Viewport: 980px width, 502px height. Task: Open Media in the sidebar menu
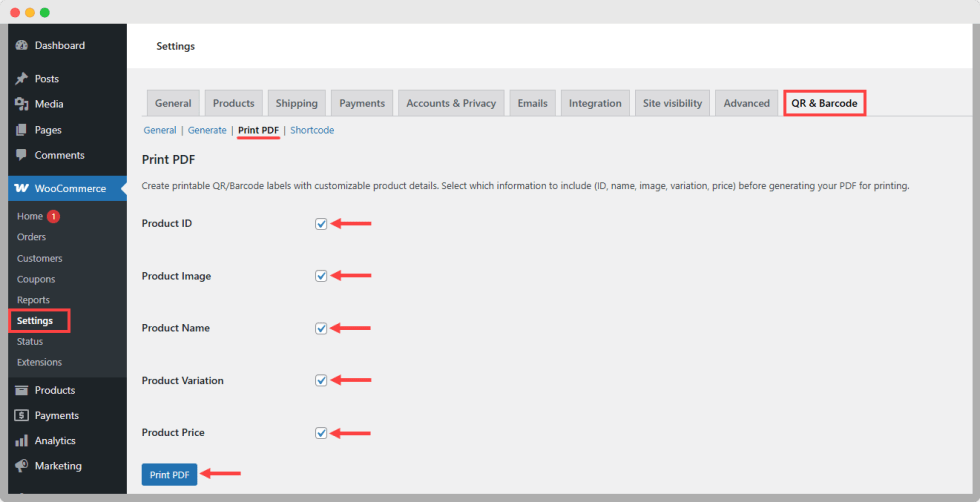49,104
